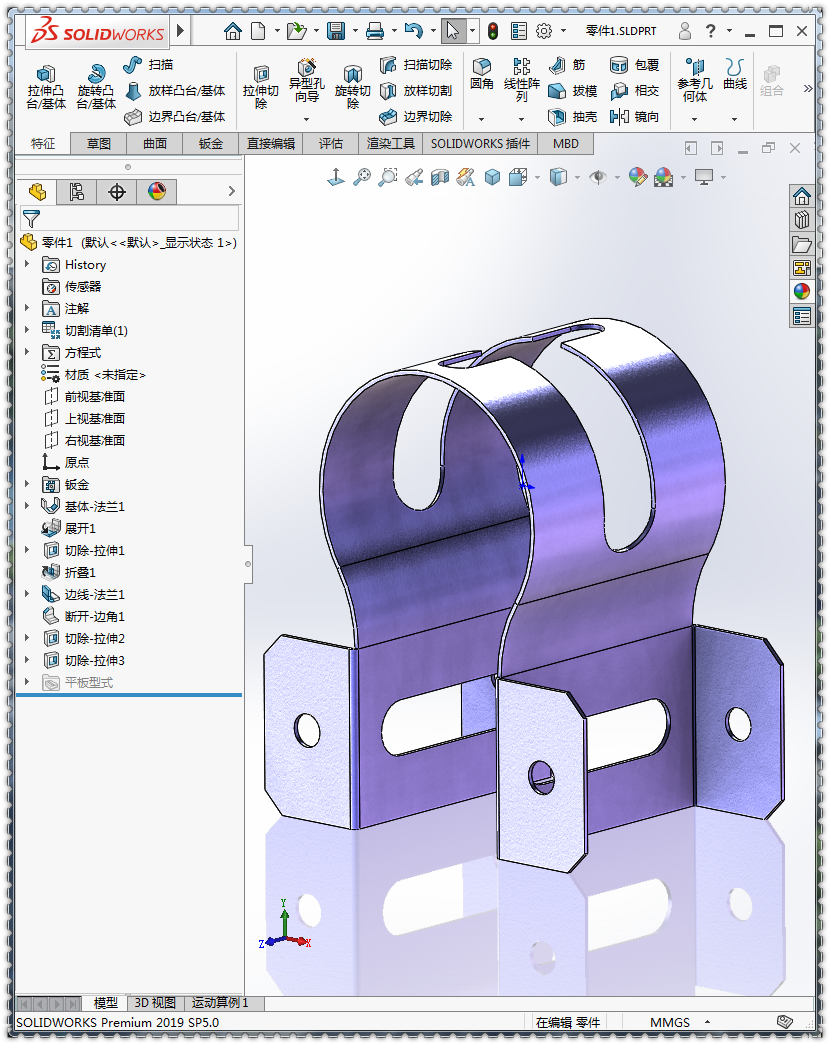The image size is (830, 1045).
Task: Open the 圆角 fillet dropdown arrow
Action: tap(481, 119)
